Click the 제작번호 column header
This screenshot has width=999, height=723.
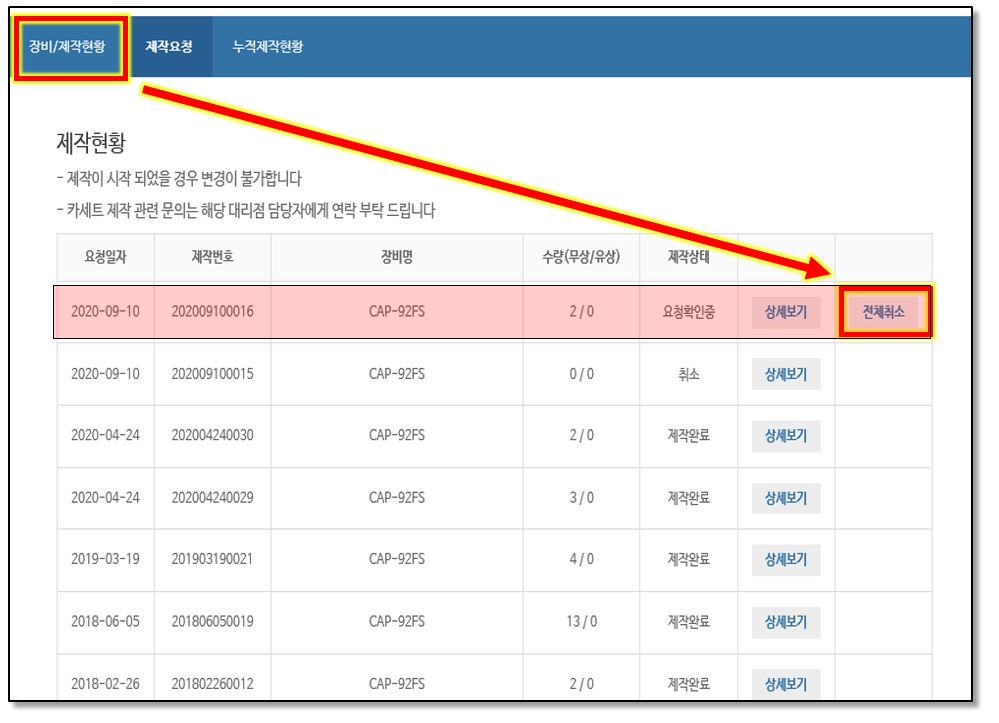click(212, 257)
